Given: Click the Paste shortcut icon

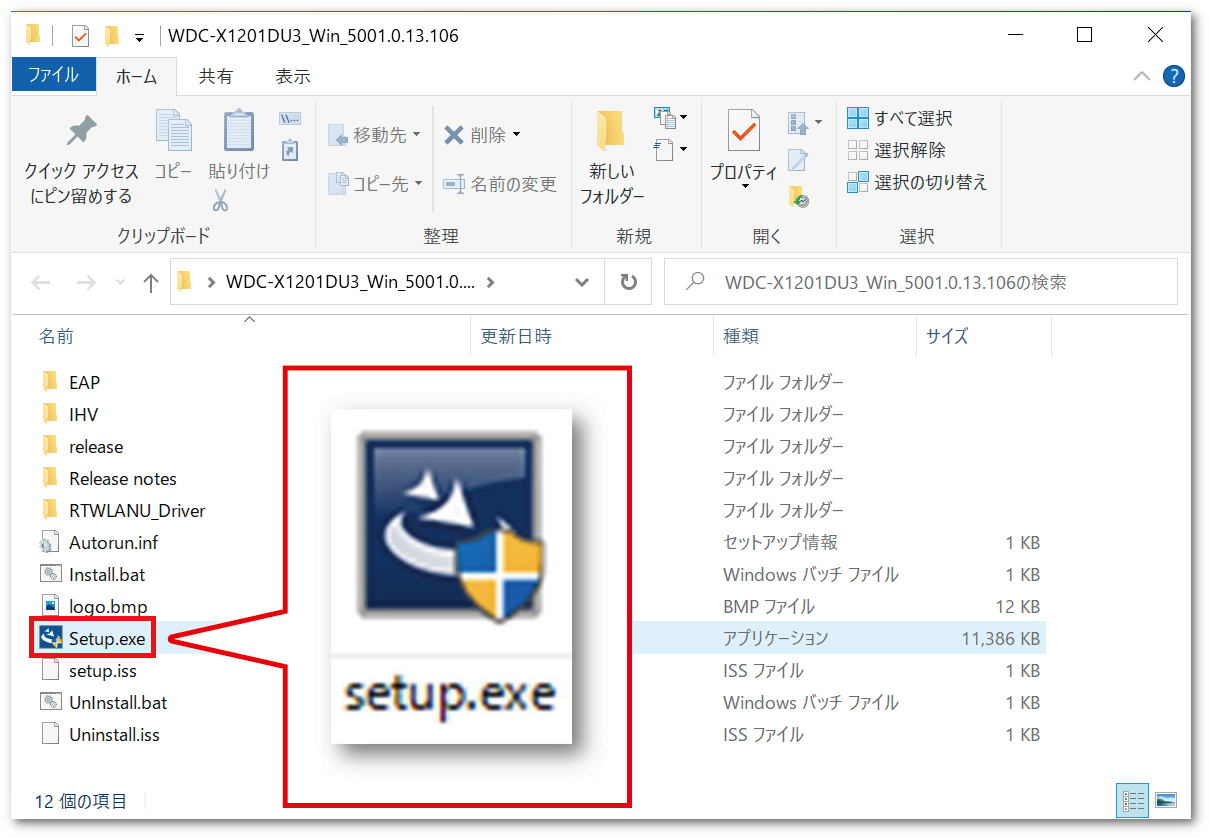Looking at the screenshot, I should tap(290, 149).
